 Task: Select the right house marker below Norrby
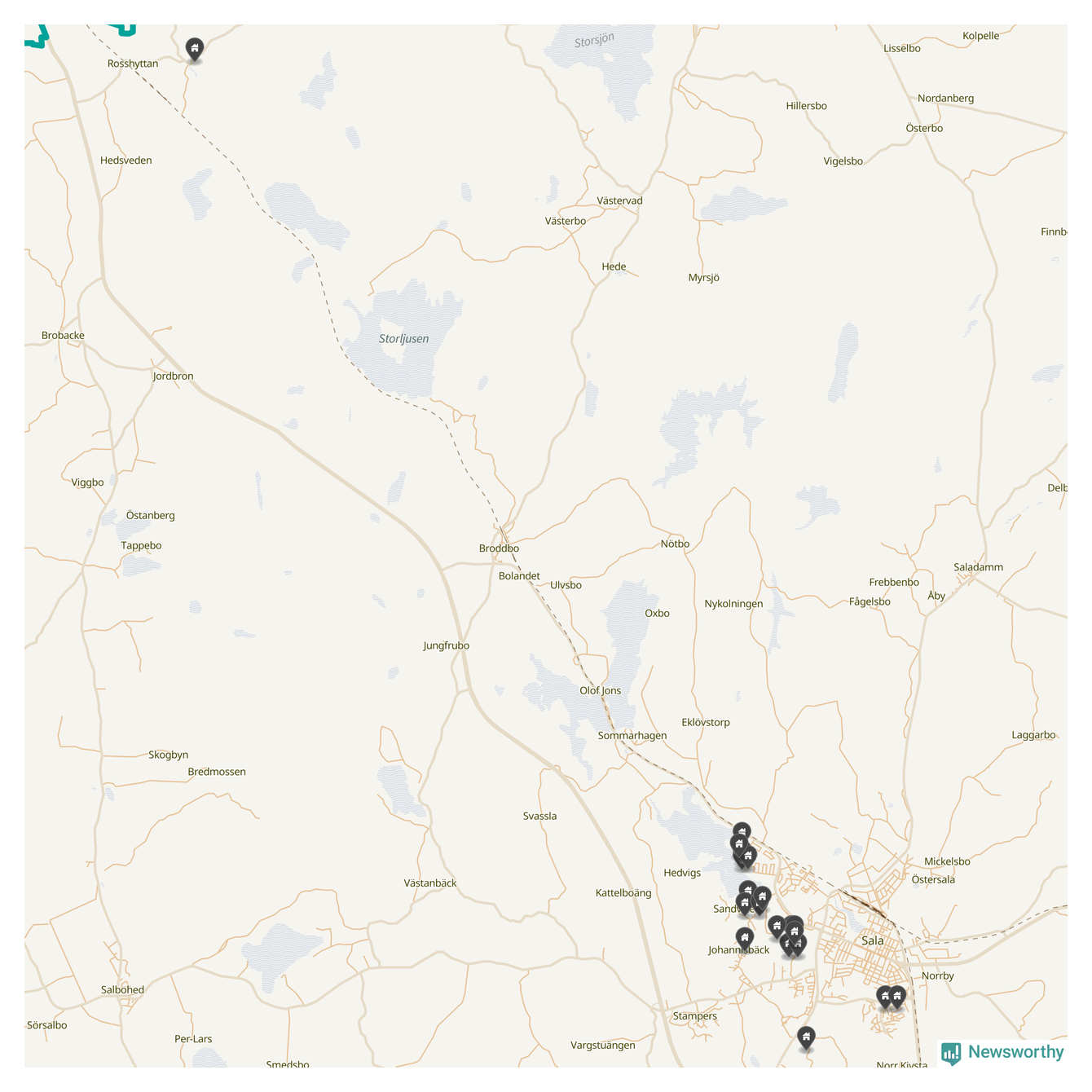[x=897, y=997]
